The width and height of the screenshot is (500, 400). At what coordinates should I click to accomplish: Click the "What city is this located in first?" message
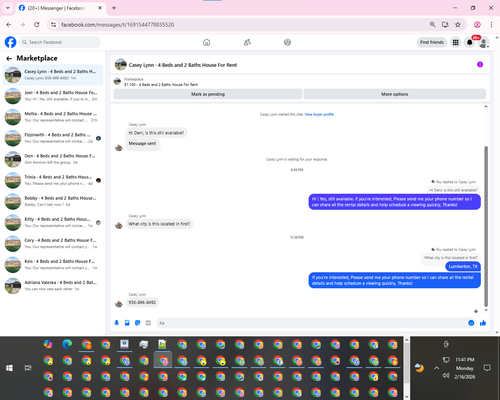click(159, 224)
